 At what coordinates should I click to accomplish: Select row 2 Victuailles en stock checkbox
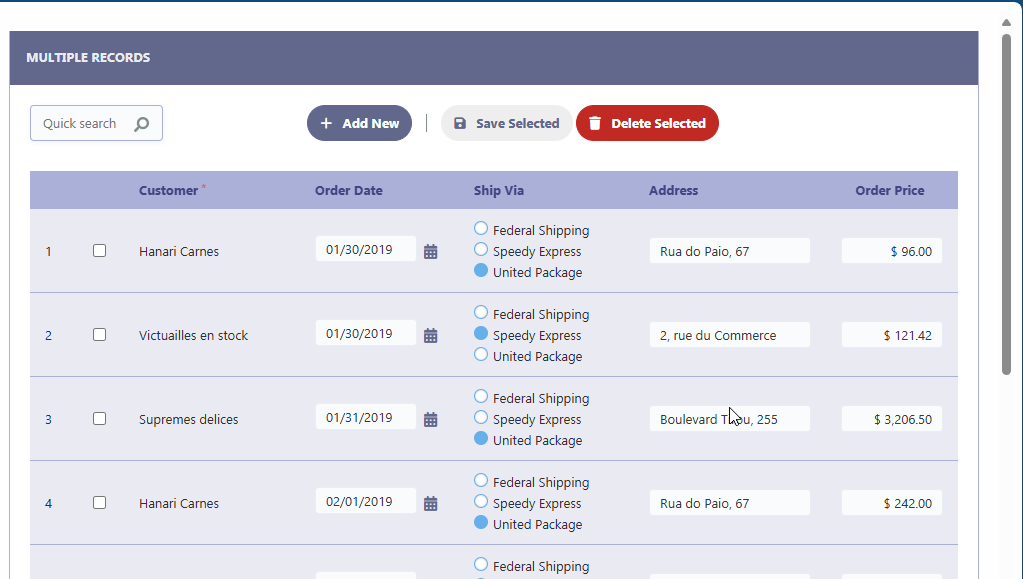[x=99, y=335]
